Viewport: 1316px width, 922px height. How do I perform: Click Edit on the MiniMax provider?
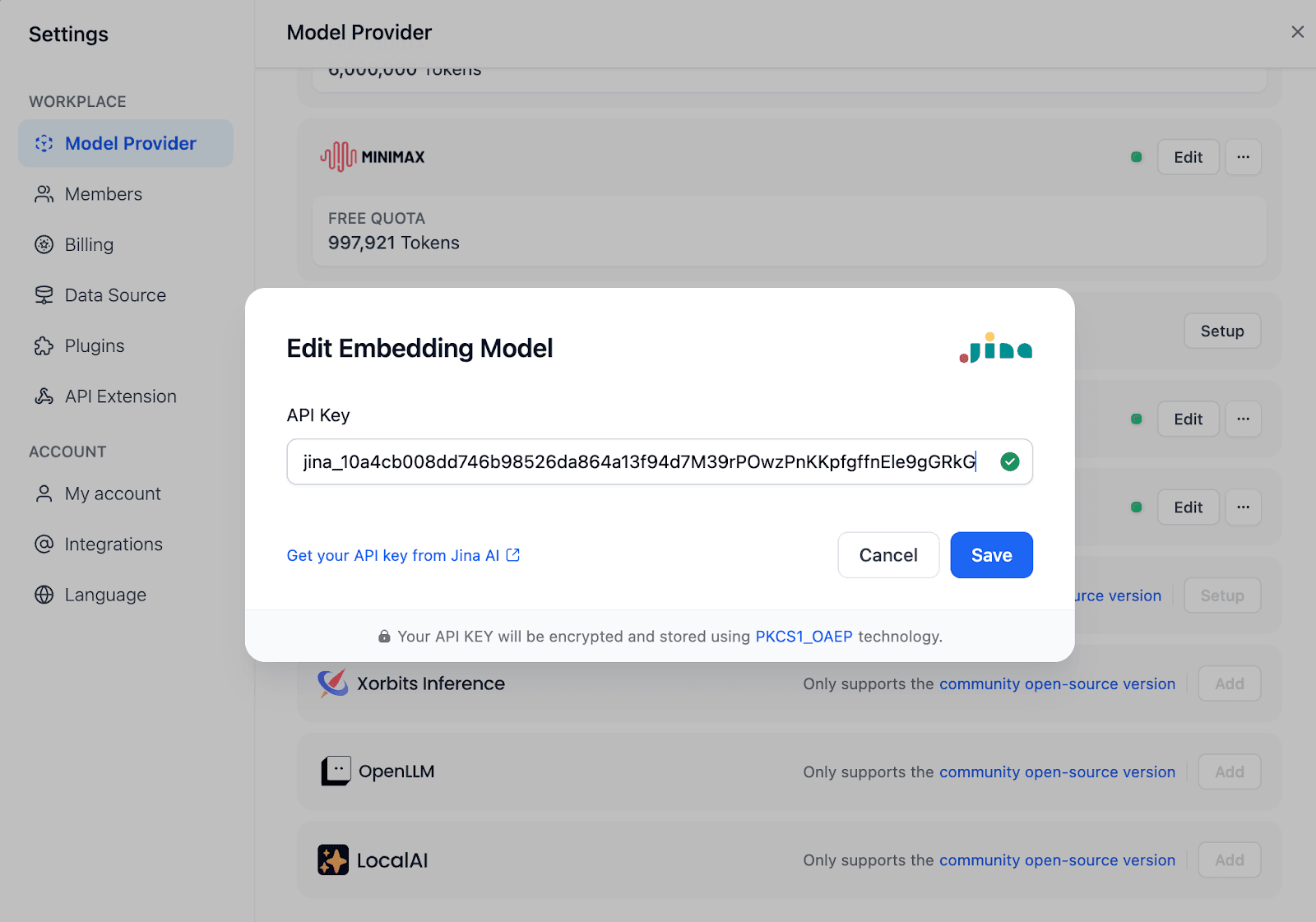1188,157
